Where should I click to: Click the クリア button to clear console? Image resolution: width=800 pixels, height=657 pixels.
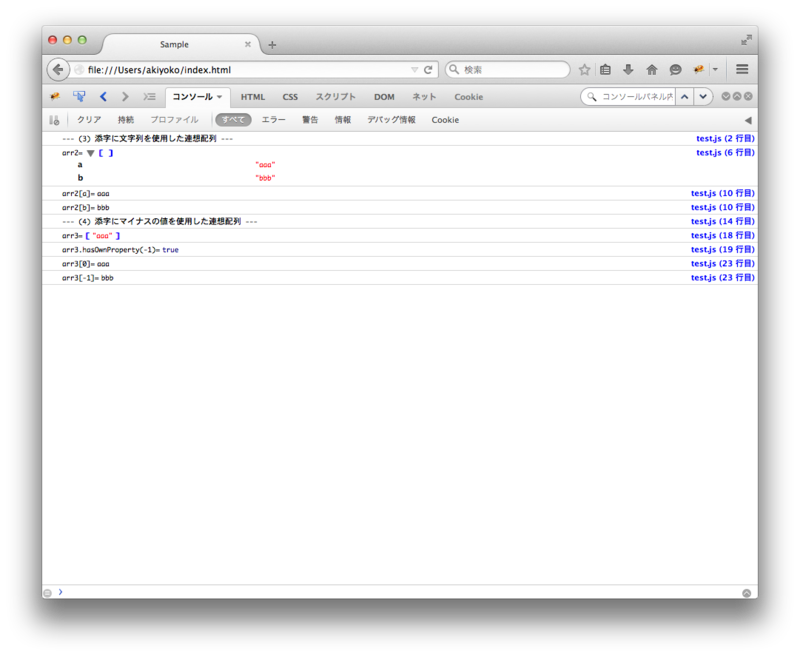[x=89, y=120]
